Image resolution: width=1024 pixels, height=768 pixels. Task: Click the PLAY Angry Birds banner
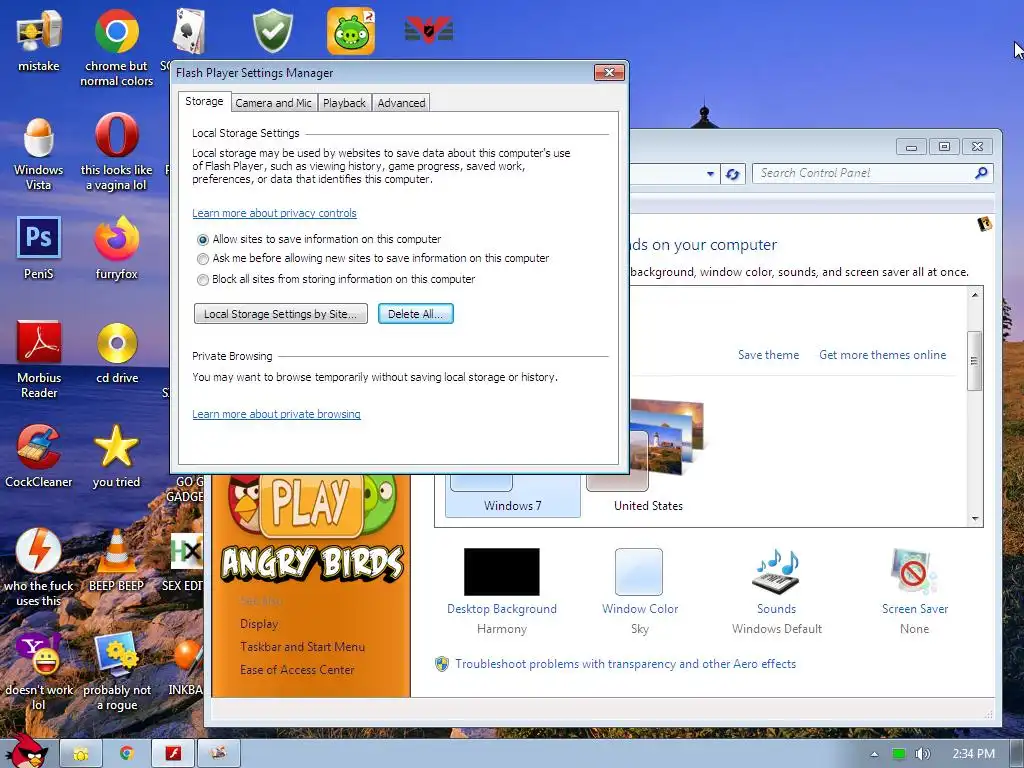click(311, 504)
